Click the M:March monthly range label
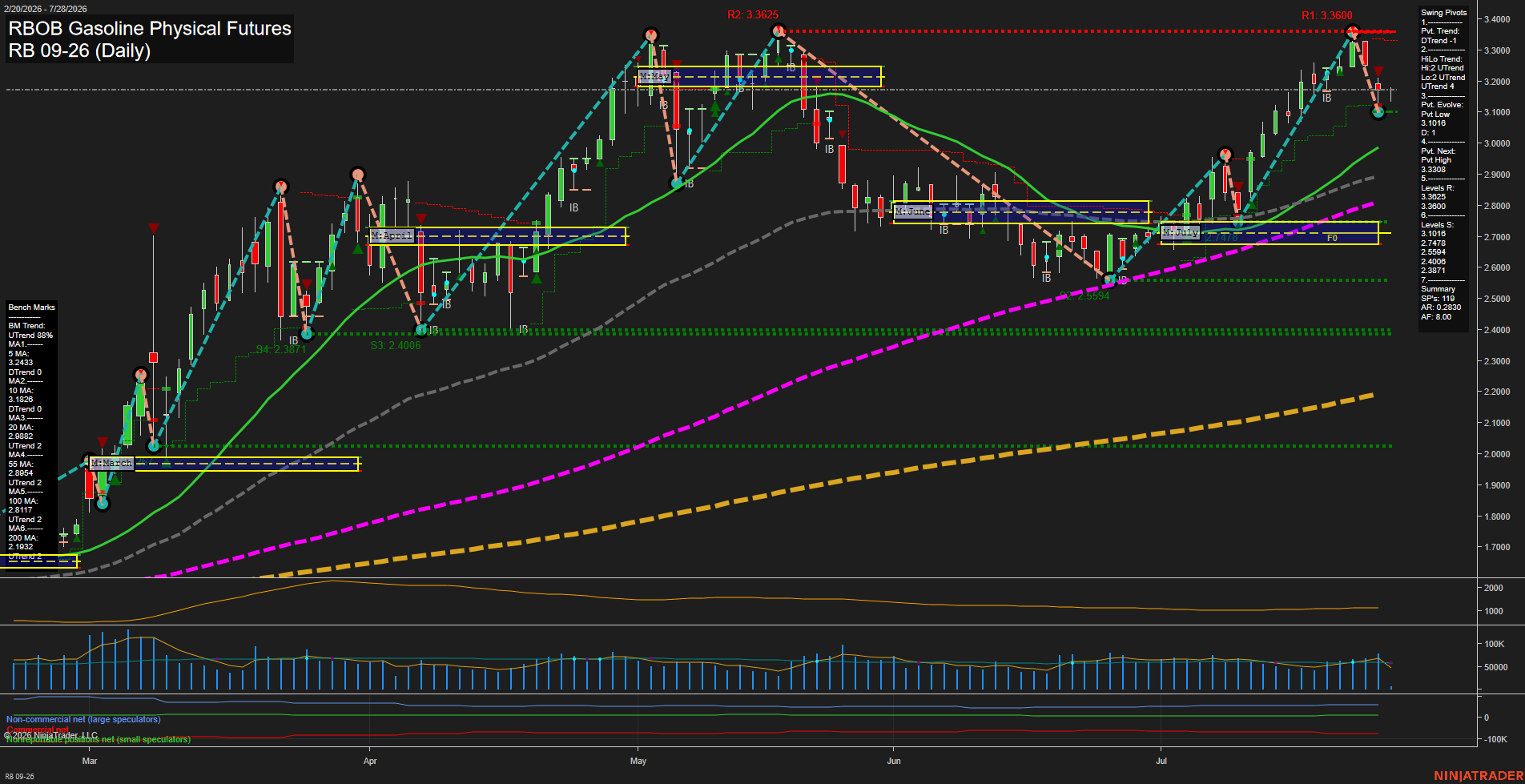This screenshot has width=1525, height=784. (111, 463)
